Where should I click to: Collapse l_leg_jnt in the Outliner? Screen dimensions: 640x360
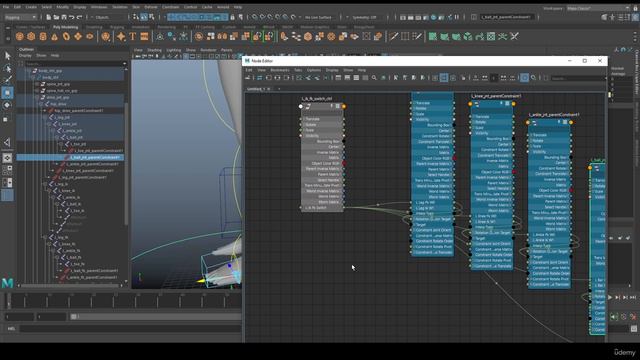coord(45,117)
